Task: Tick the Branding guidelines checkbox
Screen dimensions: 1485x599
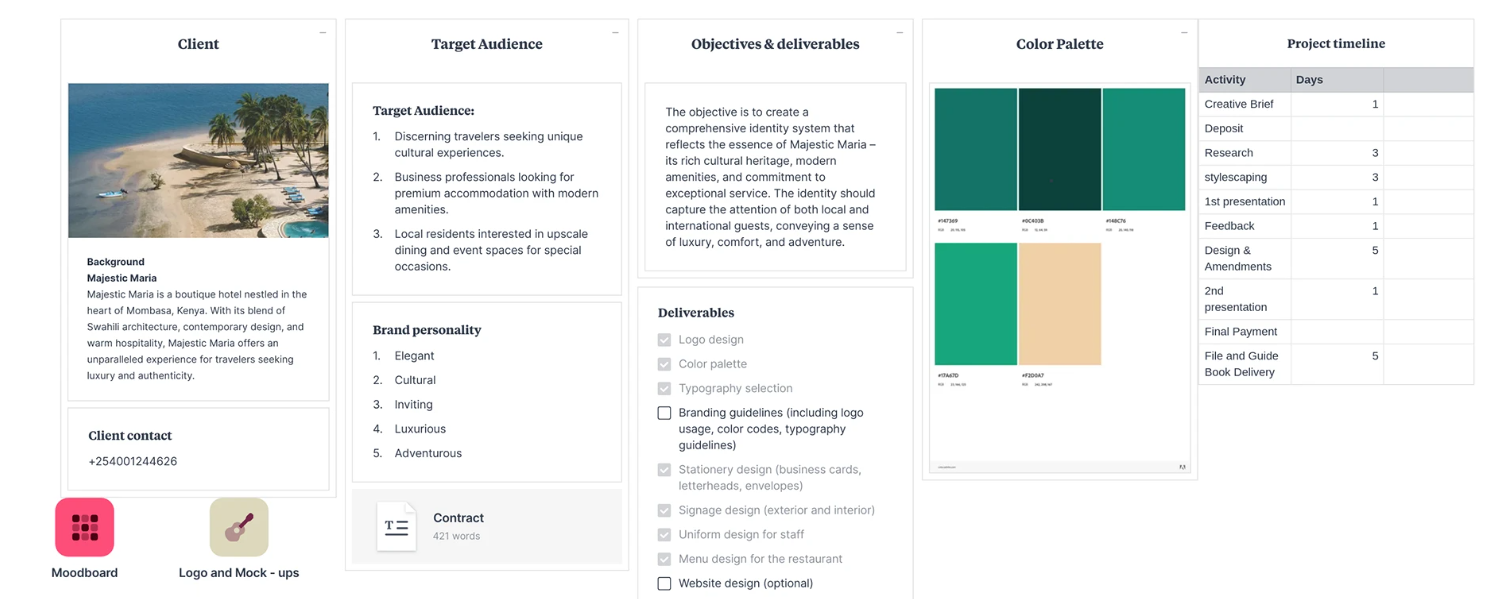Action: (664, 413)
